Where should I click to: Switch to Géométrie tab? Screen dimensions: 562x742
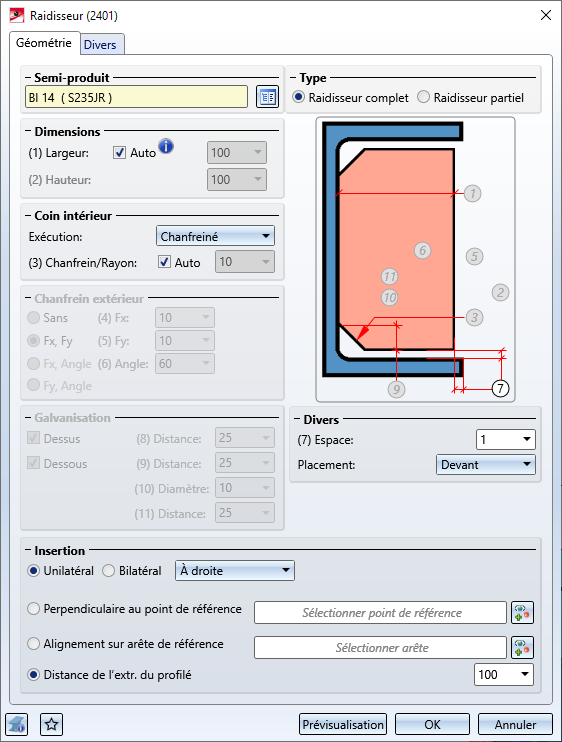tap(44, 43)
